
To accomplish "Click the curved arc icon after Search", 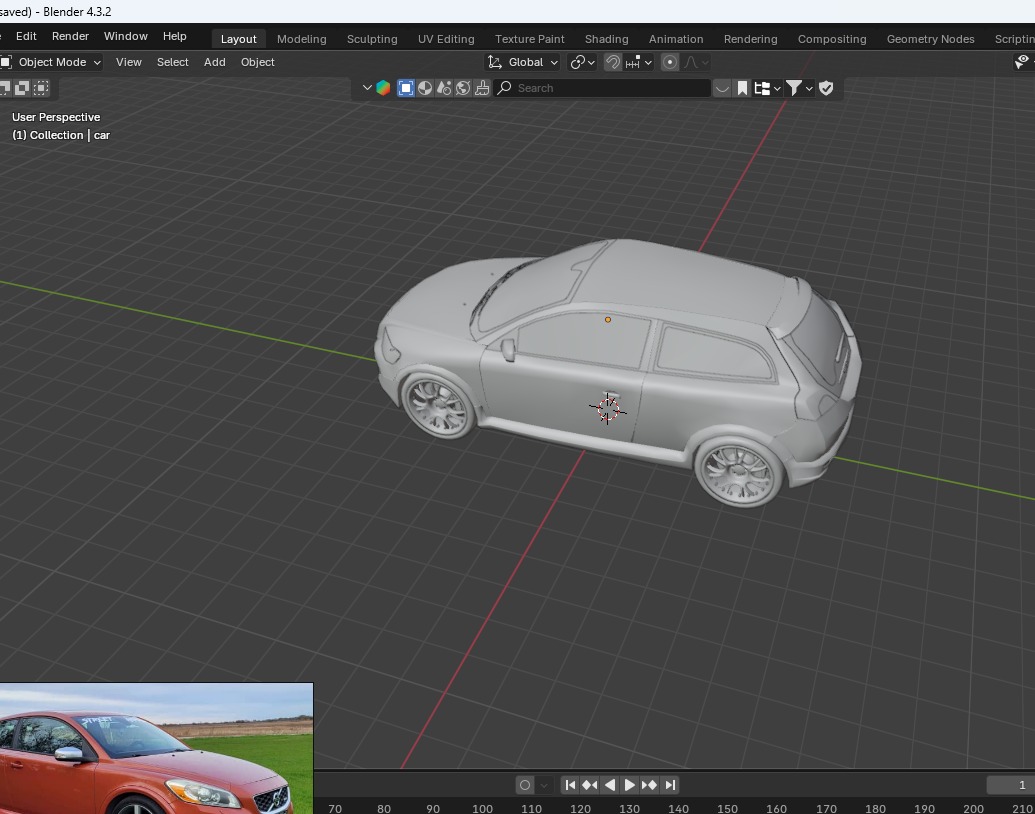I will tap(722, 88).
